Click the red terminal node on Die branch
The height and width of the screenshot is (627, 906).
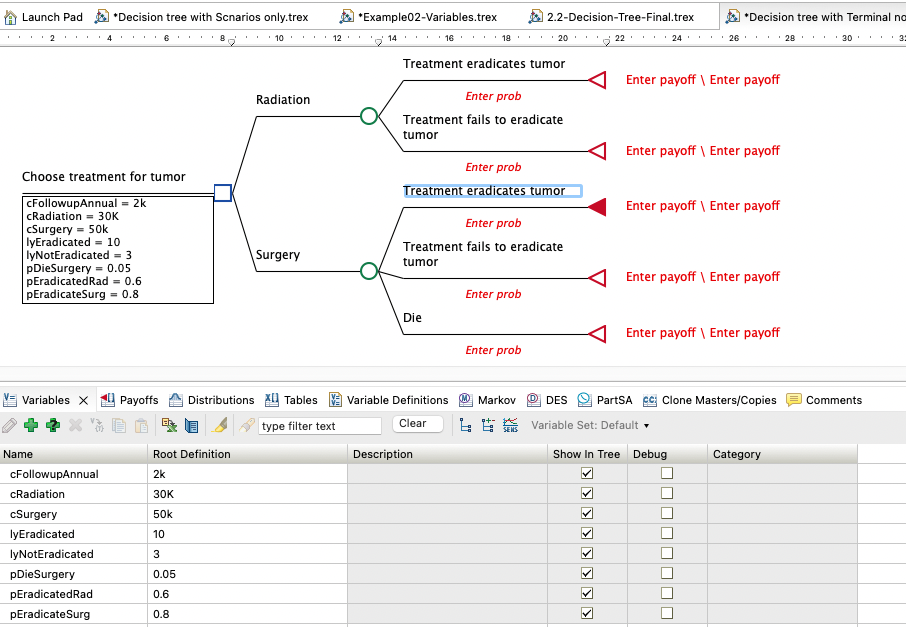[597, 333]
